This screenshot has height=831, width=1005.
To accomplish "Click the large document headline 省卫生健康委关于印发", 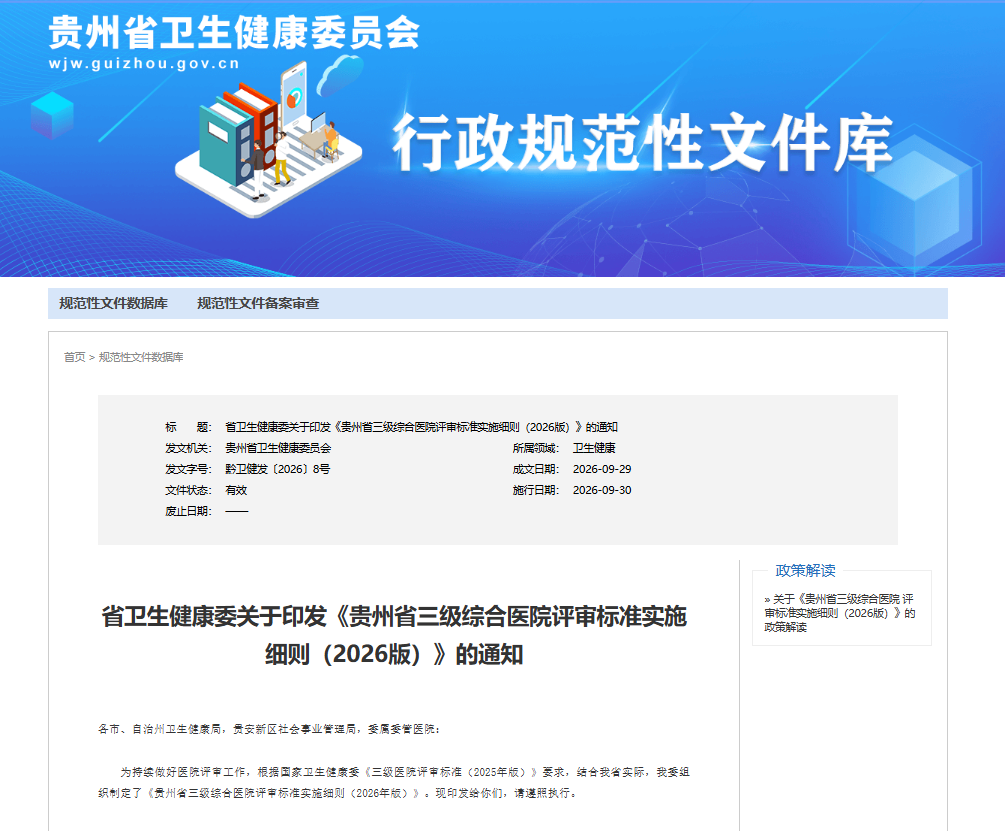I will tap(394, 635).
